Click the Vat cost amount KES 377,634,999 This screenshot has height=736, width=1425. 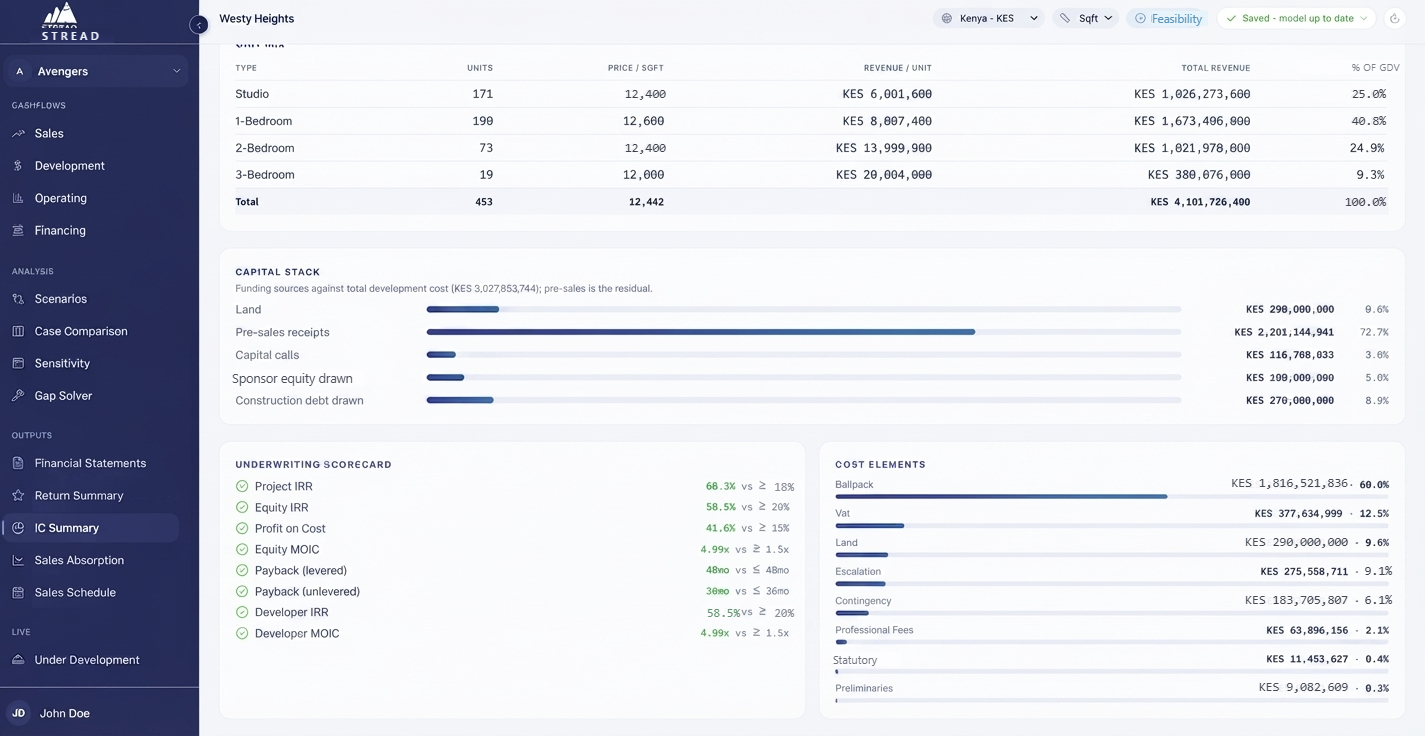[x=1299, y=514]
